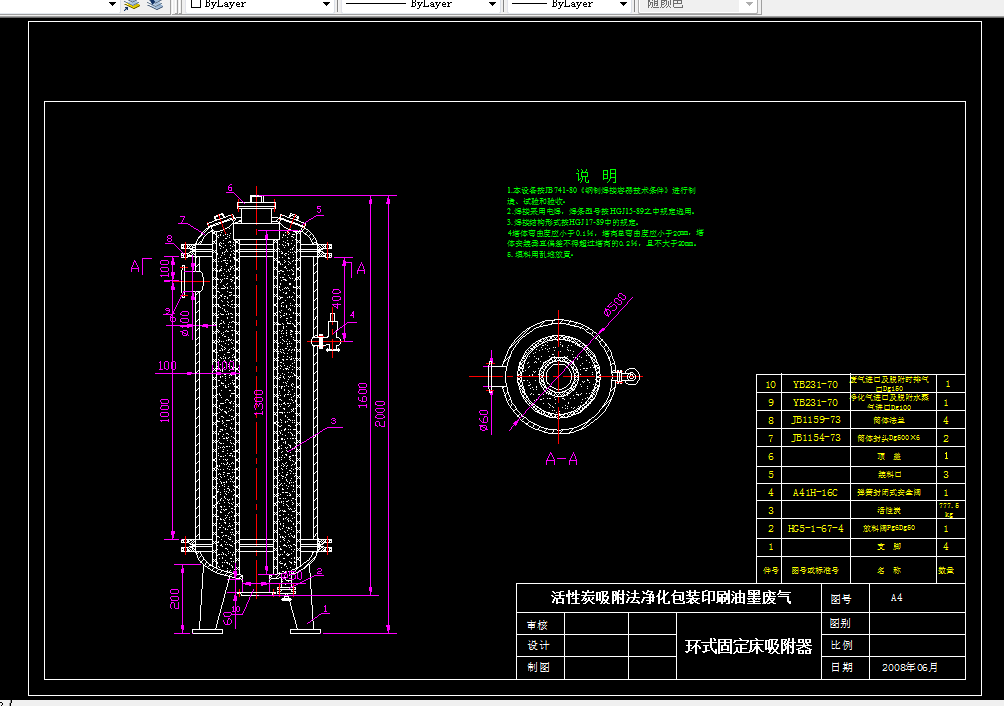Select the 200 leg height dimension
Viewport: 1004px width, 706px height.
(x=175, y=599)
